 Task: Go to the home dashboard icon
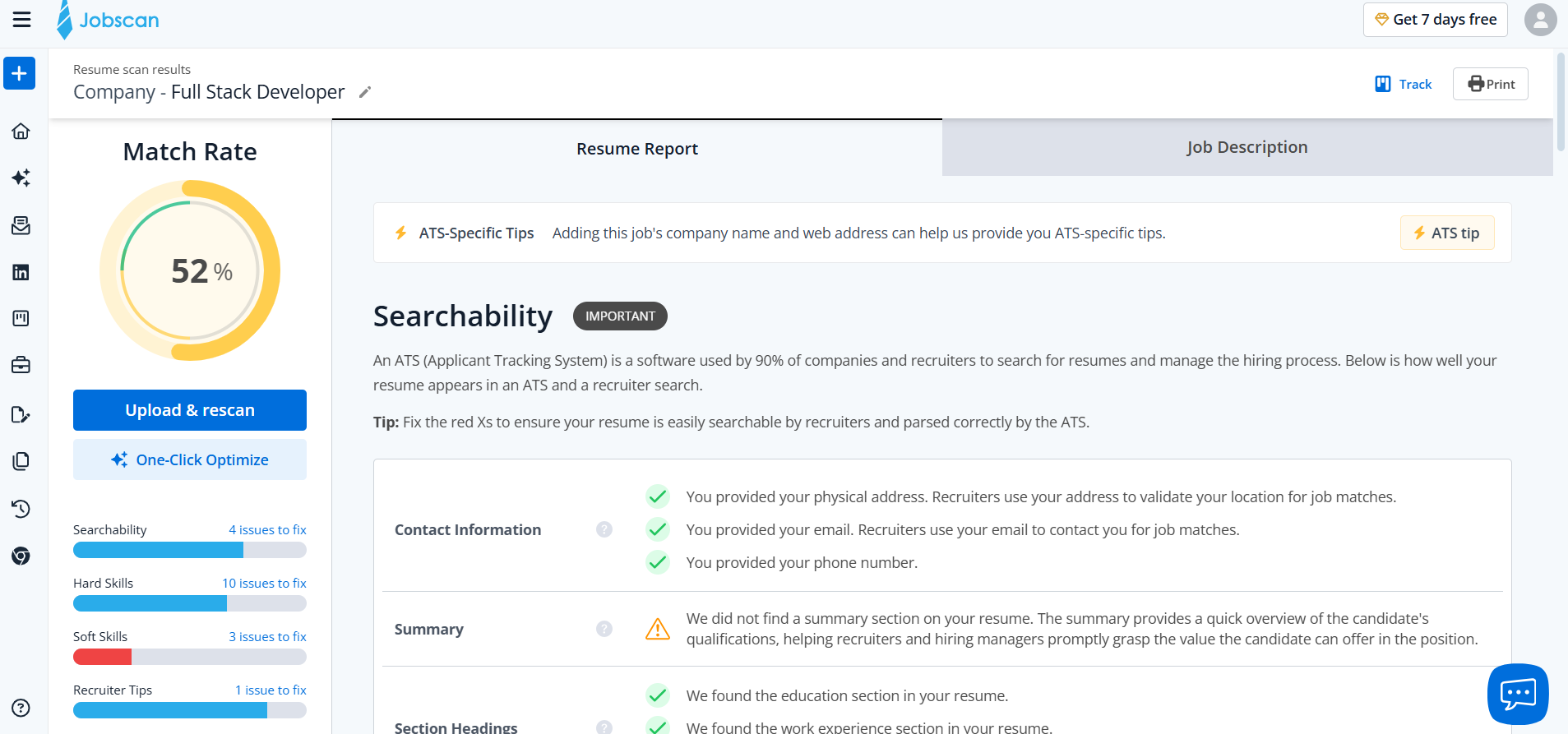tap(21, 131)
